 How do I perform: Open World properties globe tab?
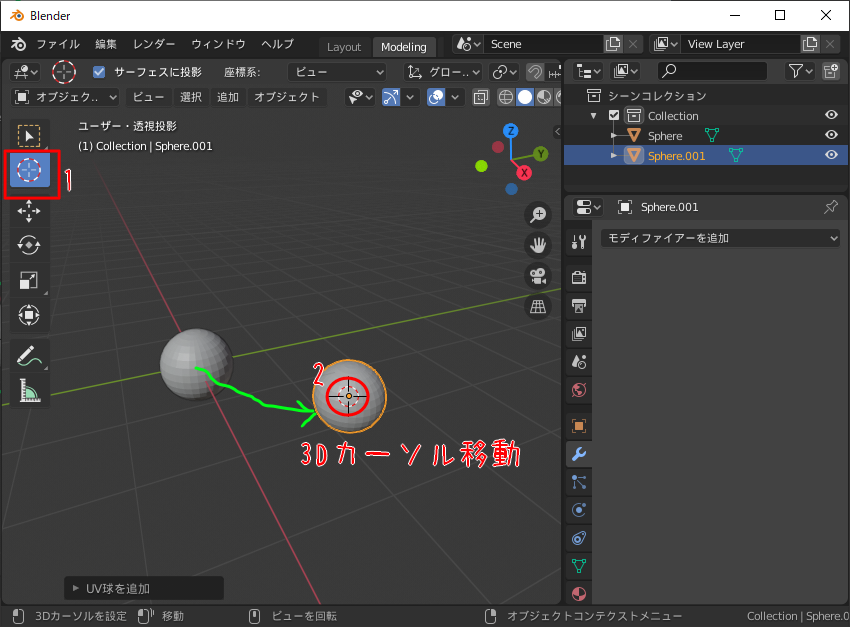pos(579,390)
